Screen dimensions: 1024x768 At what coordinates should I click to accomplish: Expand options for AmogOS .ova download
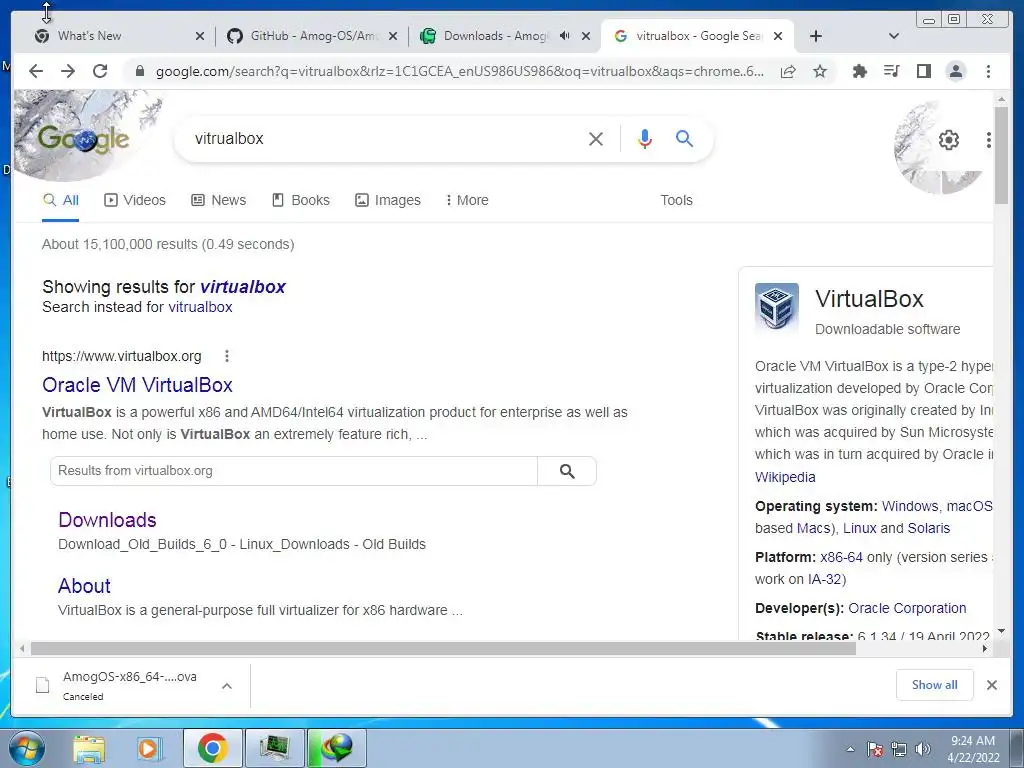pyautogui.click(x=227, y=686)
